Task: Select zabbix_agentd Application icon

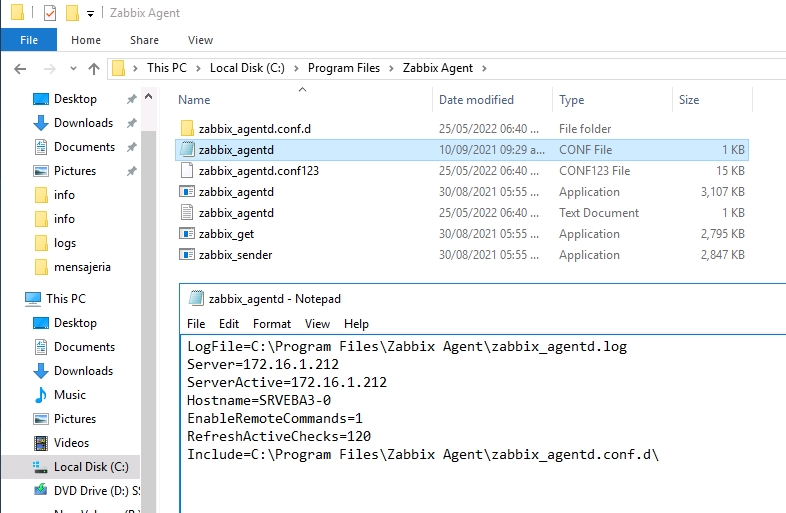Action: click(x=187, y=192)
